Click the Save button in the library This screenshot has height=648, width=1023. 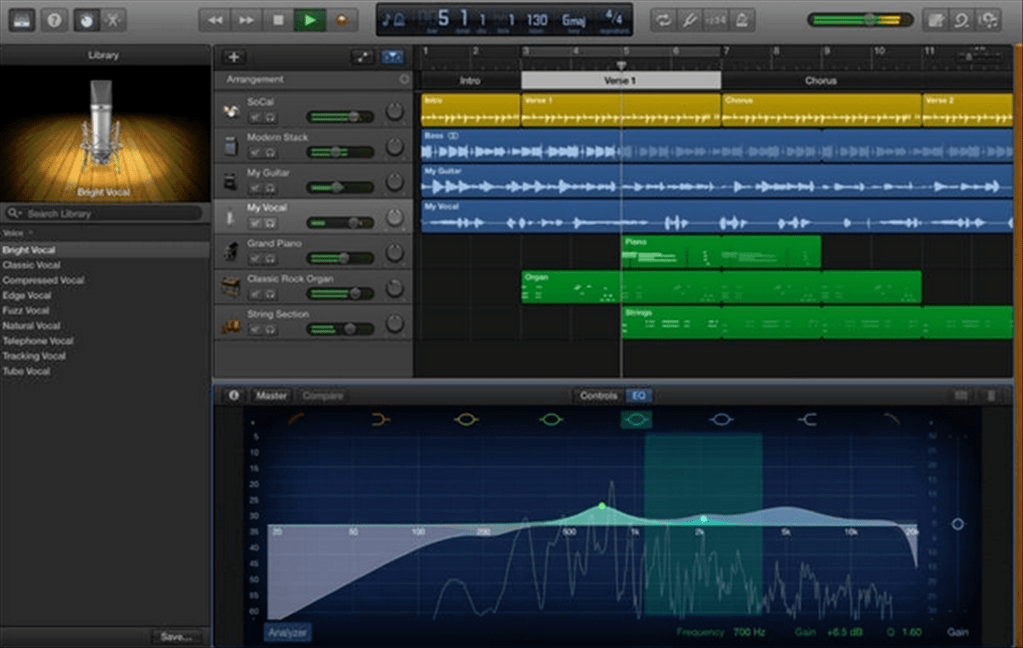tap(177, 636)
